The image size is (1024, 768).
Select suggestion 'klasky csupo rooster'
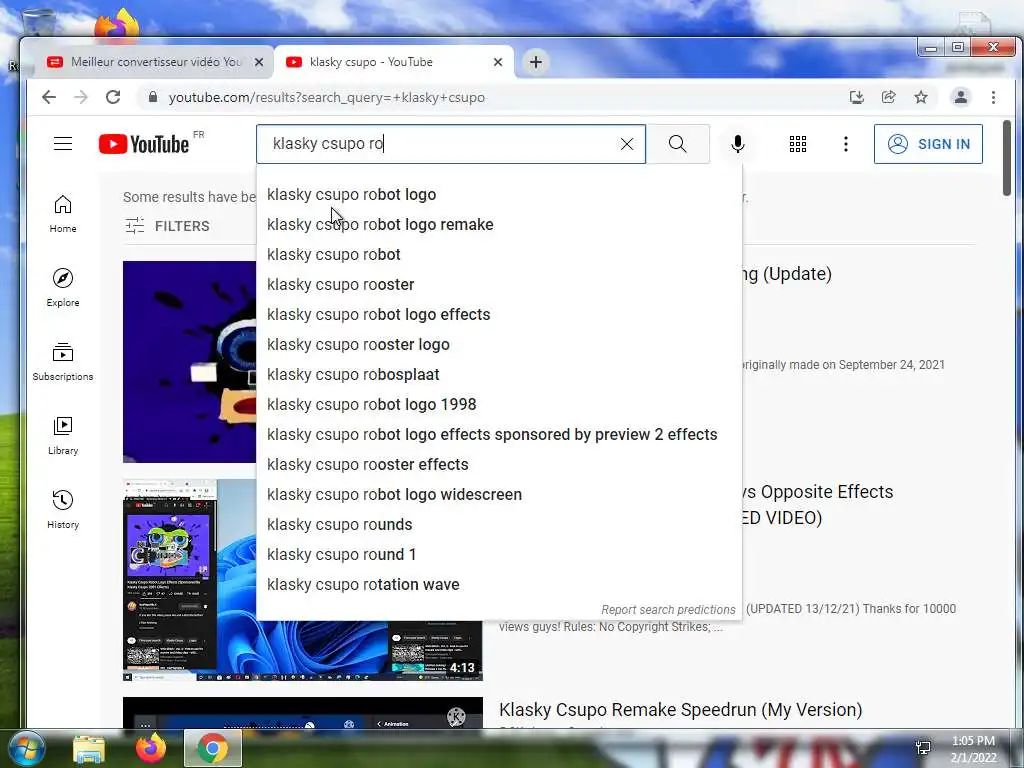[x=499, y=285]
